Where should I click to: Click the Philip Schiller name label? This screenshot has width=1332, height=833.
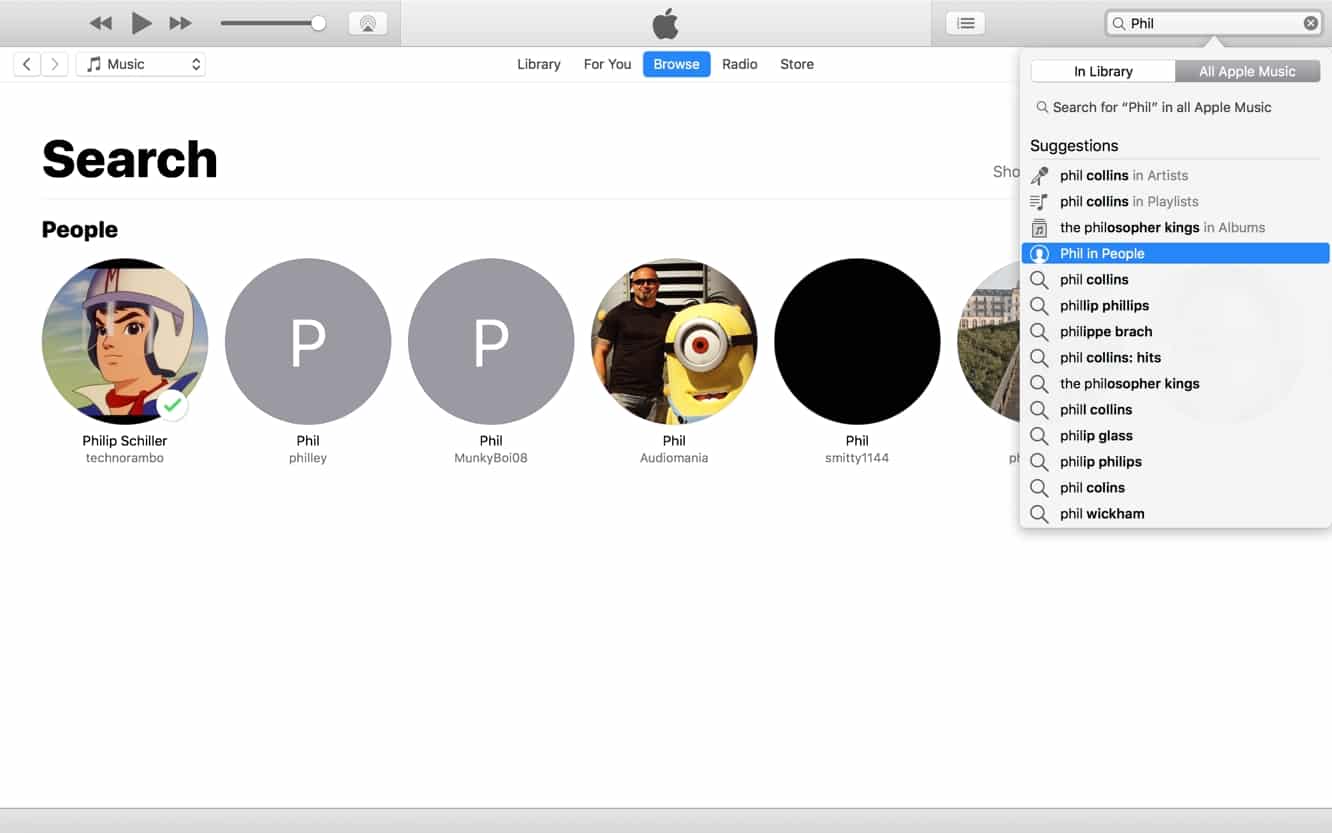pyautogui.click(x=125, y=440)
